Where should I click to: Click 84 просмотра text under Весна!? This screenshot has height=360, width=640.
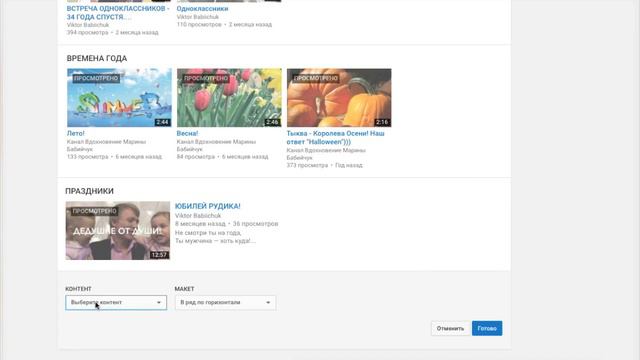195,157
